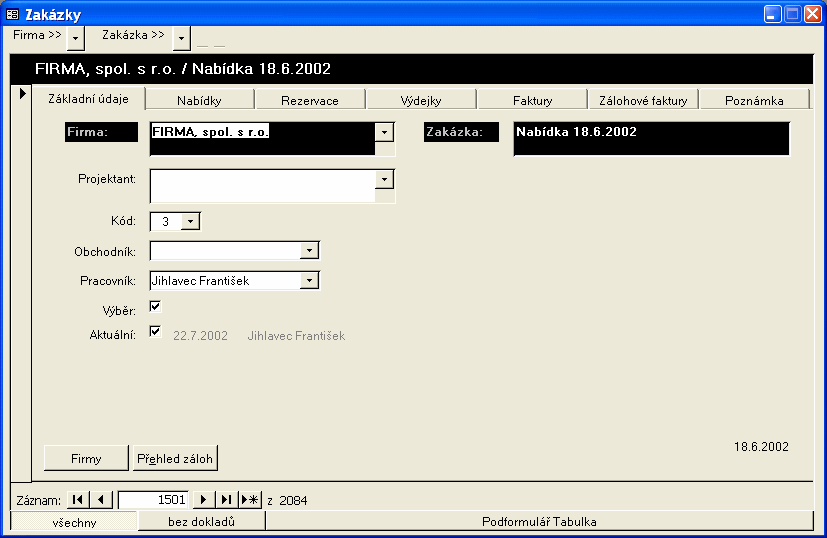This screenshot has height=538, width=827.
Task: Go to next record arrow
Action: [203, 499]
